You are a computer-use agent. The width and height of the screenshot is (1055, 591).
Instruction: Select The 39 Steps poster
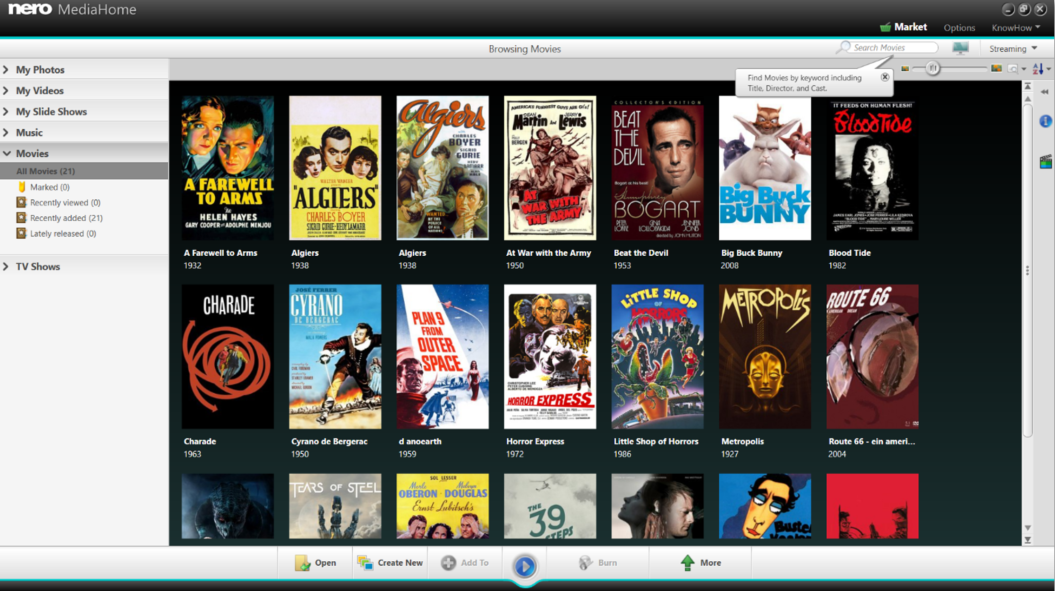(550, 506)
